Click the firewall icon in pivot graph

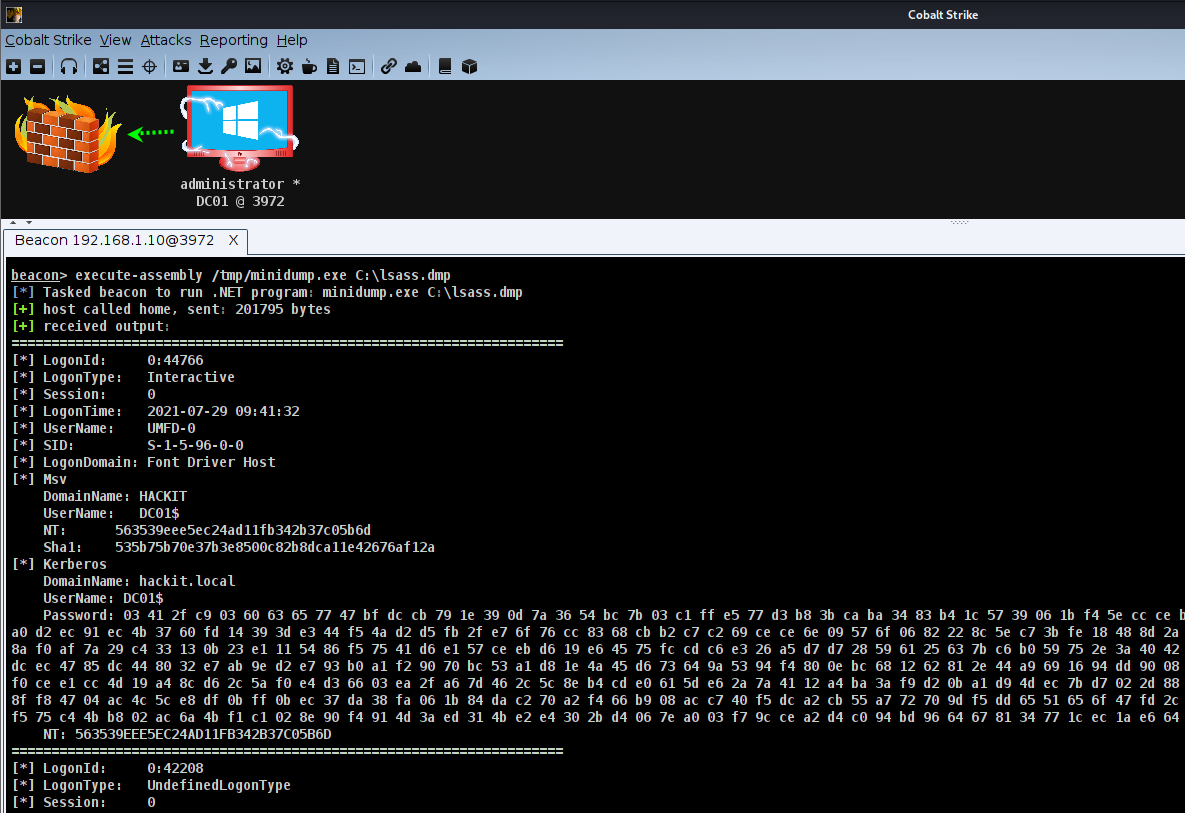[x=67, y=134]
